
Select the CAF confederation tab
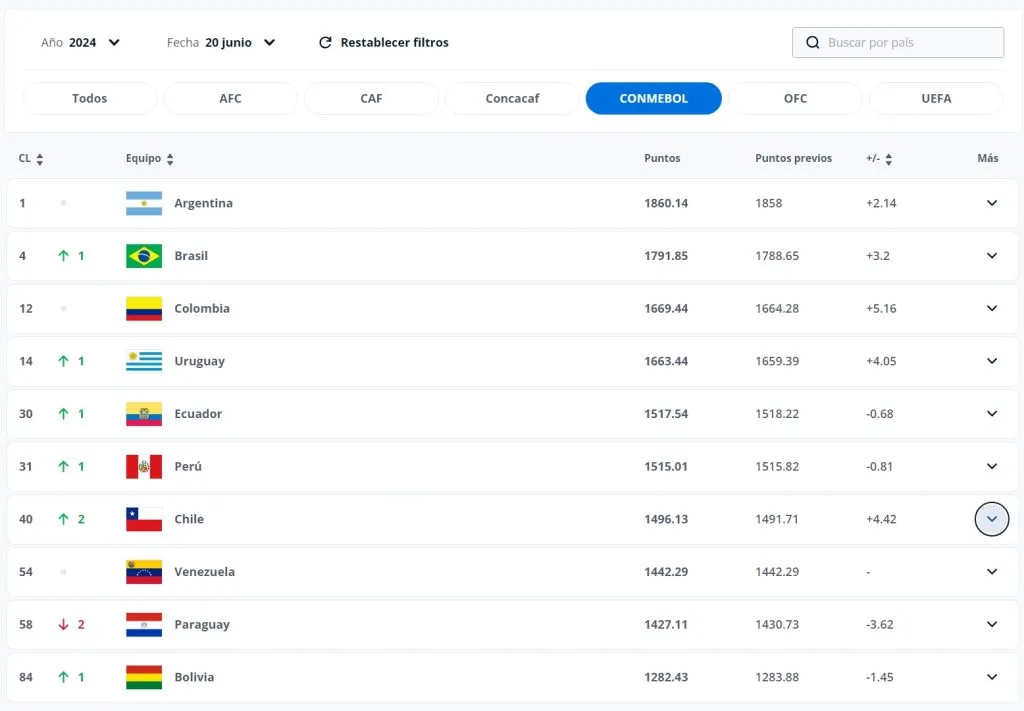pos(371,99)
